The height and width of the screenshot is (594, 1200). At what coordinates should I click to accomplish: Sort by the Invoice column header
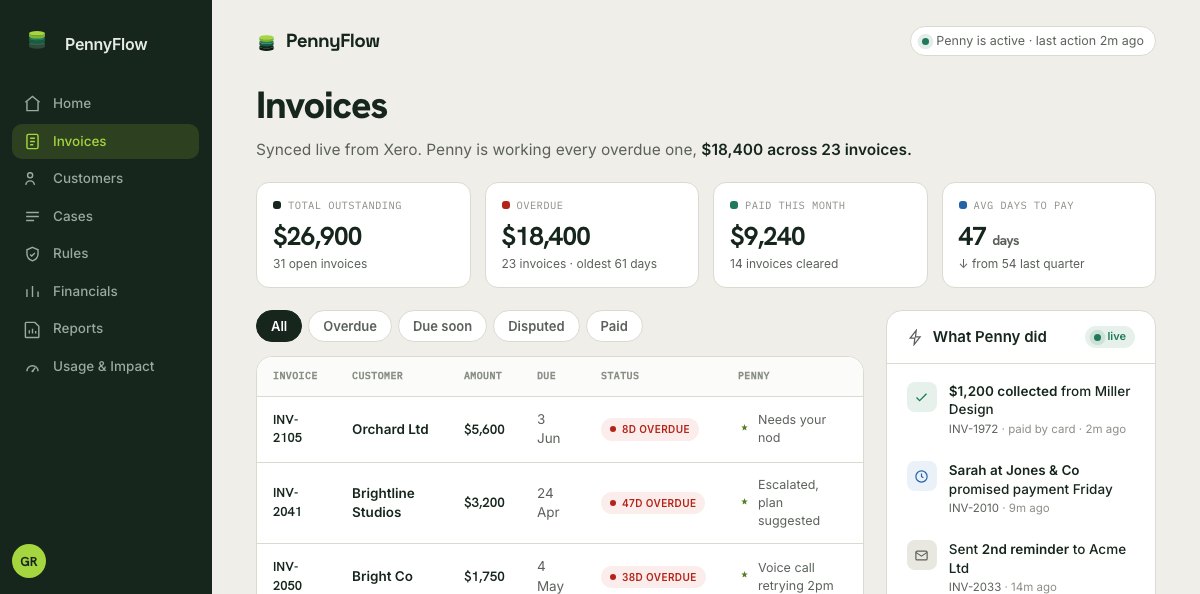(295, 376)
